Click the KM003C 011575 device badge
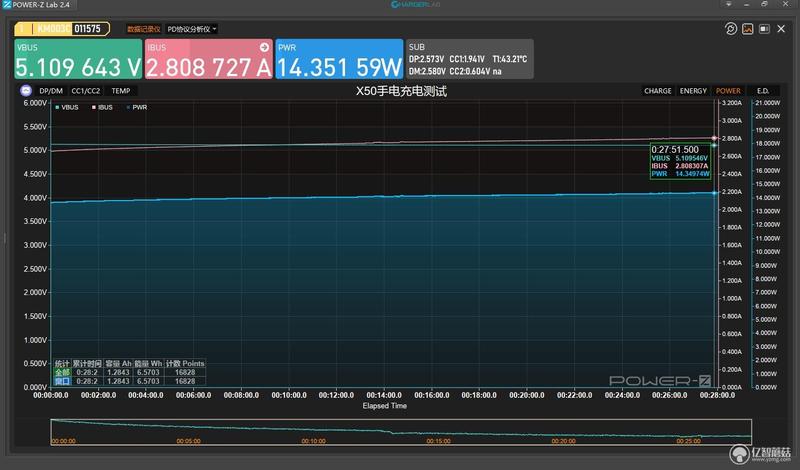 (62, 29)
